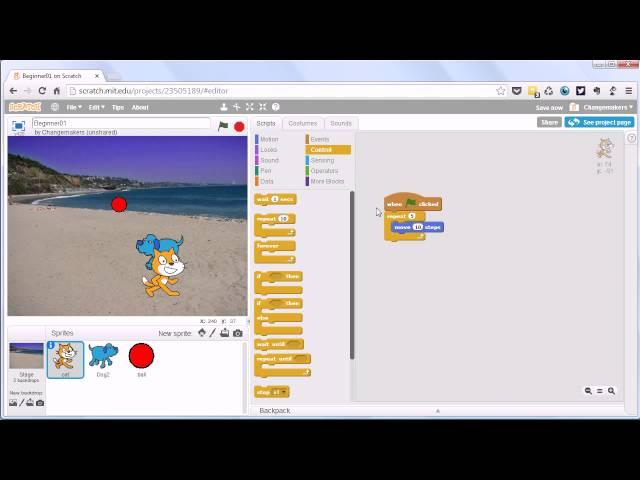Select the Looks blocks category
Image resolution: width=640 pixels, height=480 pixels.
tap(269, 150)
